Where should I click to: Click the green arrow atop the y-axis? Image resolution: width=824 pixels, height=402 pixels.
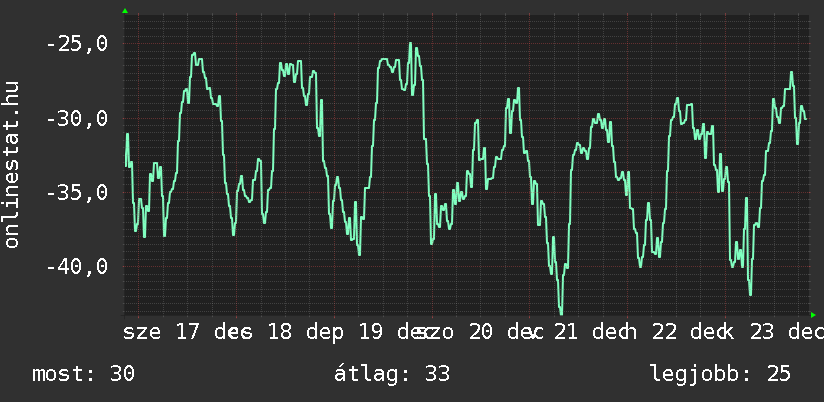[x=125, y=11]
